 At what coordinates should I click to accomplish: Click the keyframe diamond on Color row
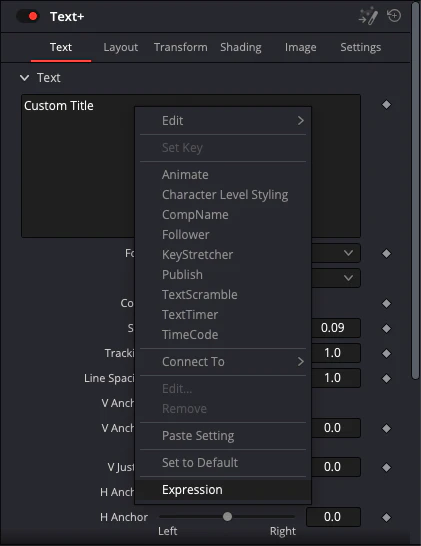(x=386, y=303)
